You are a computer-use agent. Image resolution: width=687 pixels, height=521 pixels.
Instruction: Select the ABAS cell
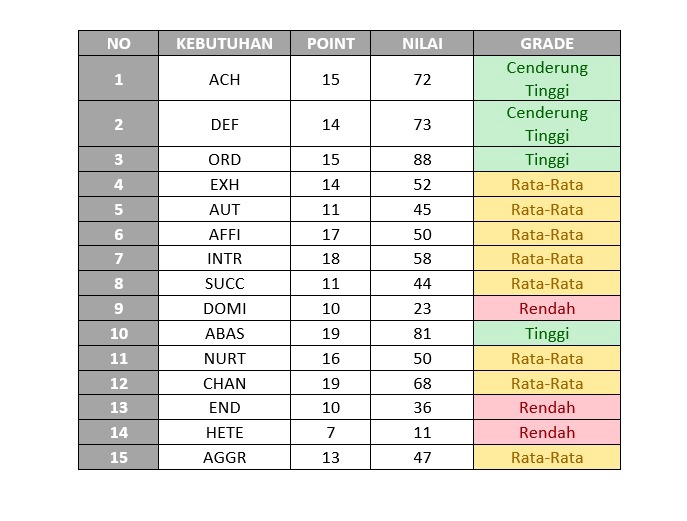click(x=224, y=334)
